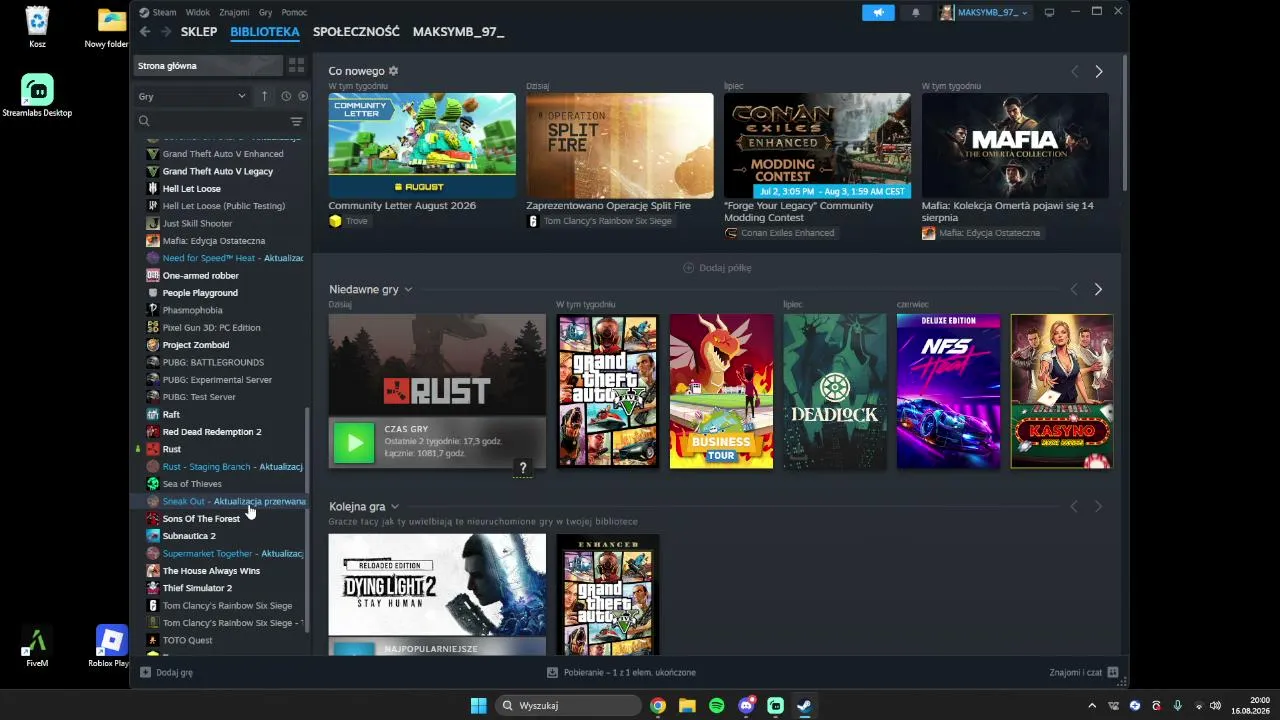Select Thief Simulator 2 in library
Viewport: 1280px width, 720px height.
click(197, 588)
